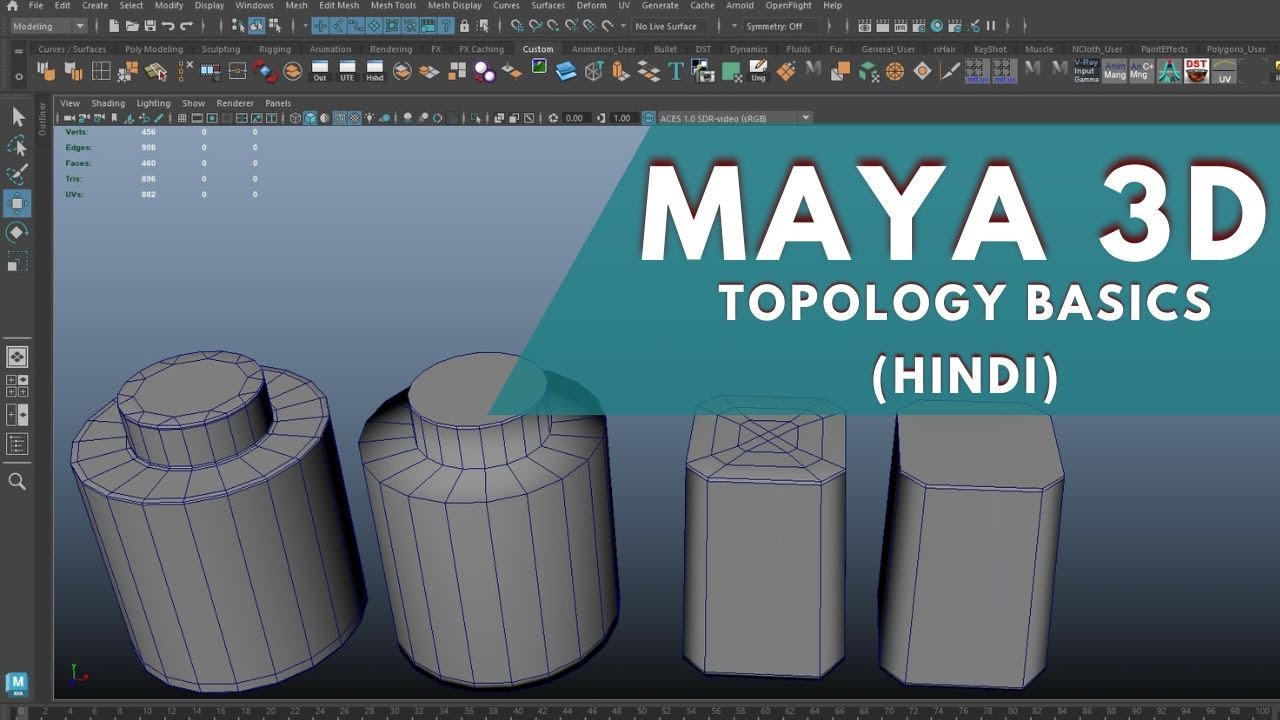Open the Outliner side tab
The width and height of the screenshot is (1280, 720).
point(42,118)
